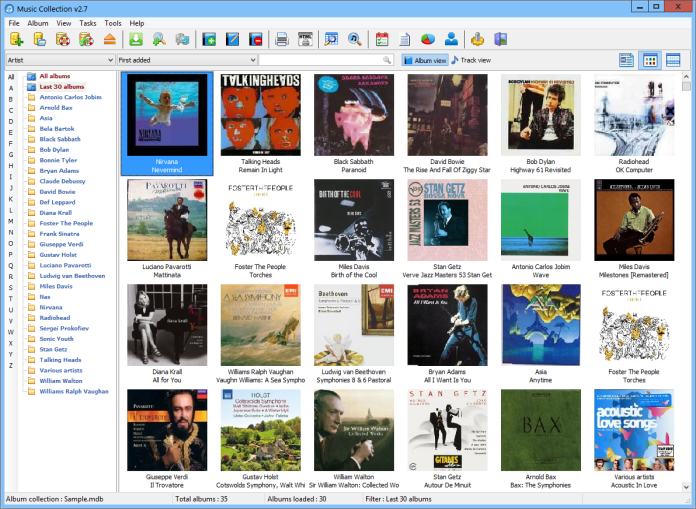This screenshot has height=509, width=696.
Task: Click the print icon in toolbar
Action: click(x=282, y=40)
